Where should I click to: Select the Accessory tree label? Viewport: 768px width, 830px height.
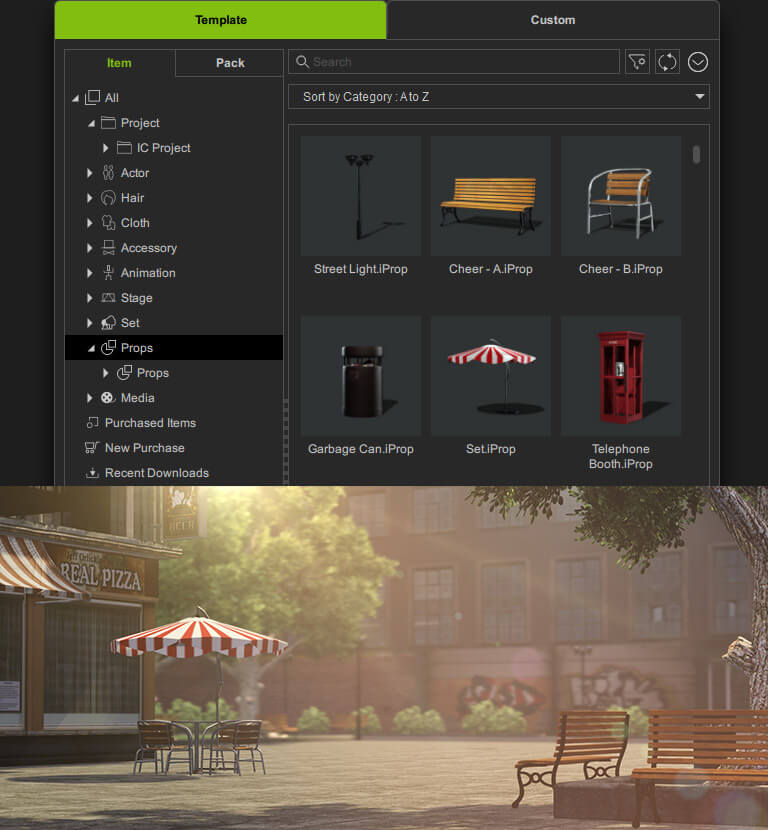(x=149, y=248)
